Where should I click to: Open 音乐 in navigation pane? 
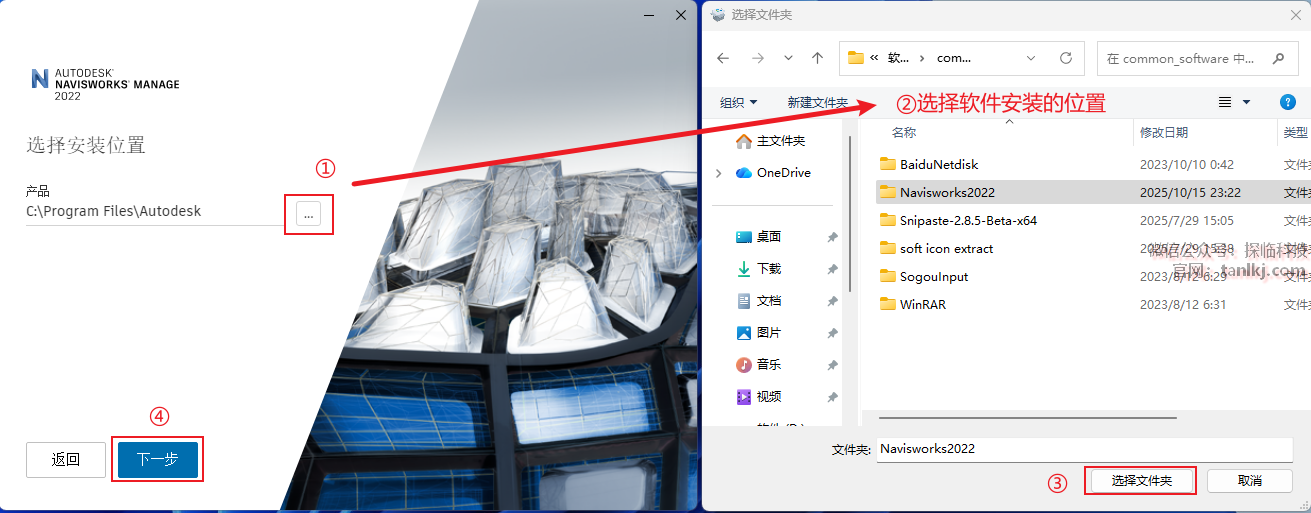(x=758, y=365)
